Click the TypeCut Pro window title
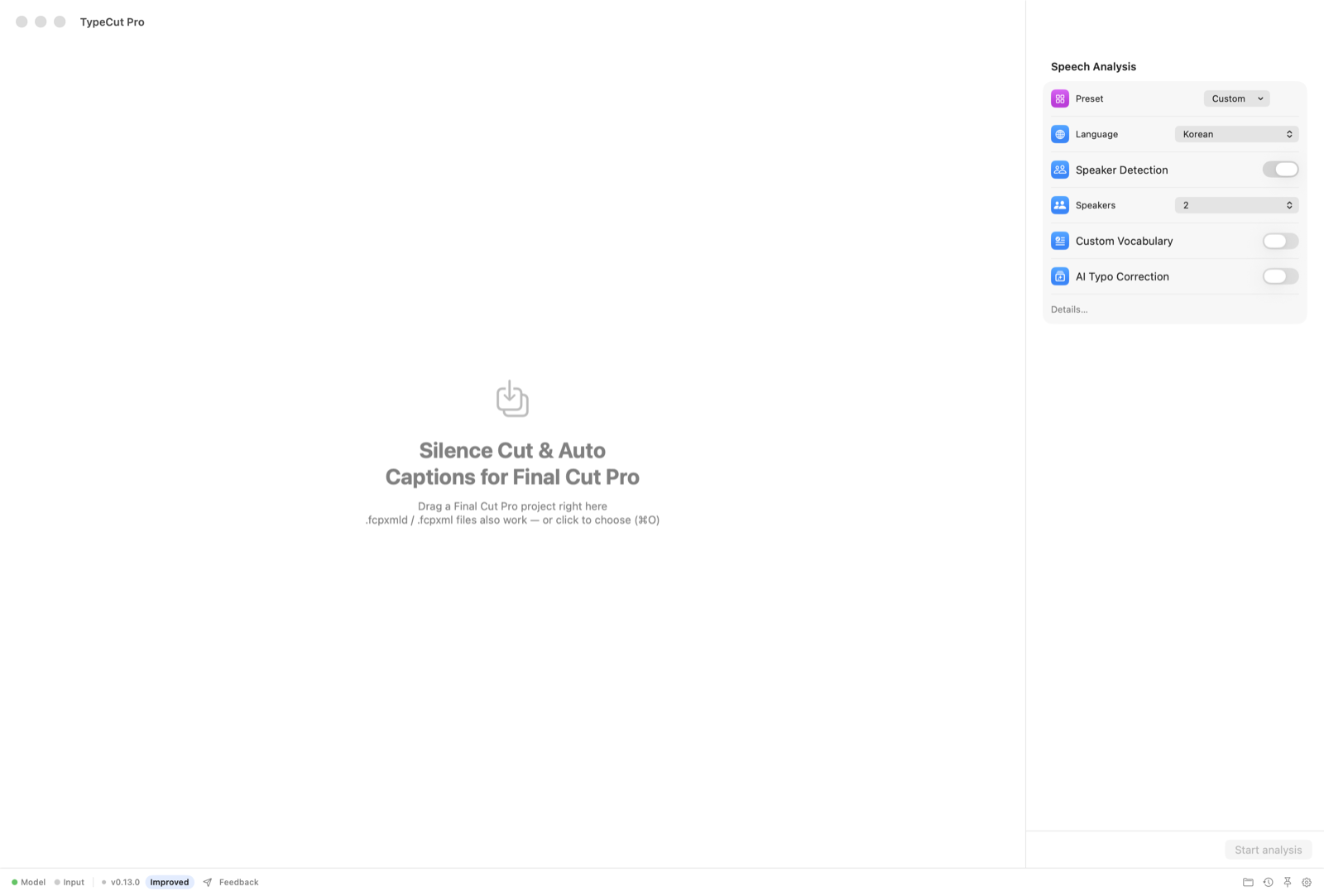The width and height of the screenshot is (1324, 896). (112, 22)
